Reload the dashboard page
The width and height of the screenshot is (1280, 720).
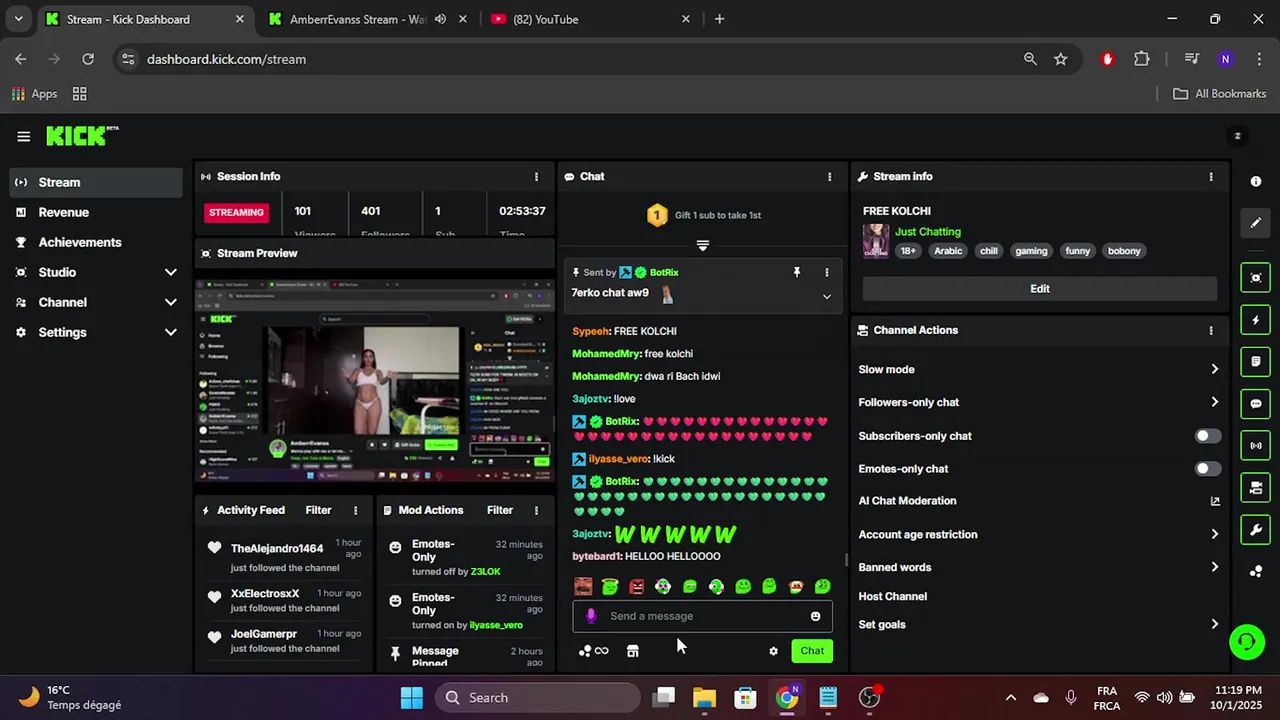(x=88, y=59)
